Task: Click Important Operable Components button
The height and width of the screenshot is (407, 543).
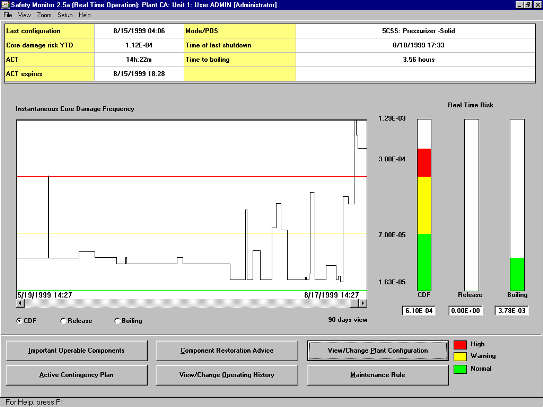Action: coord(77,351)
